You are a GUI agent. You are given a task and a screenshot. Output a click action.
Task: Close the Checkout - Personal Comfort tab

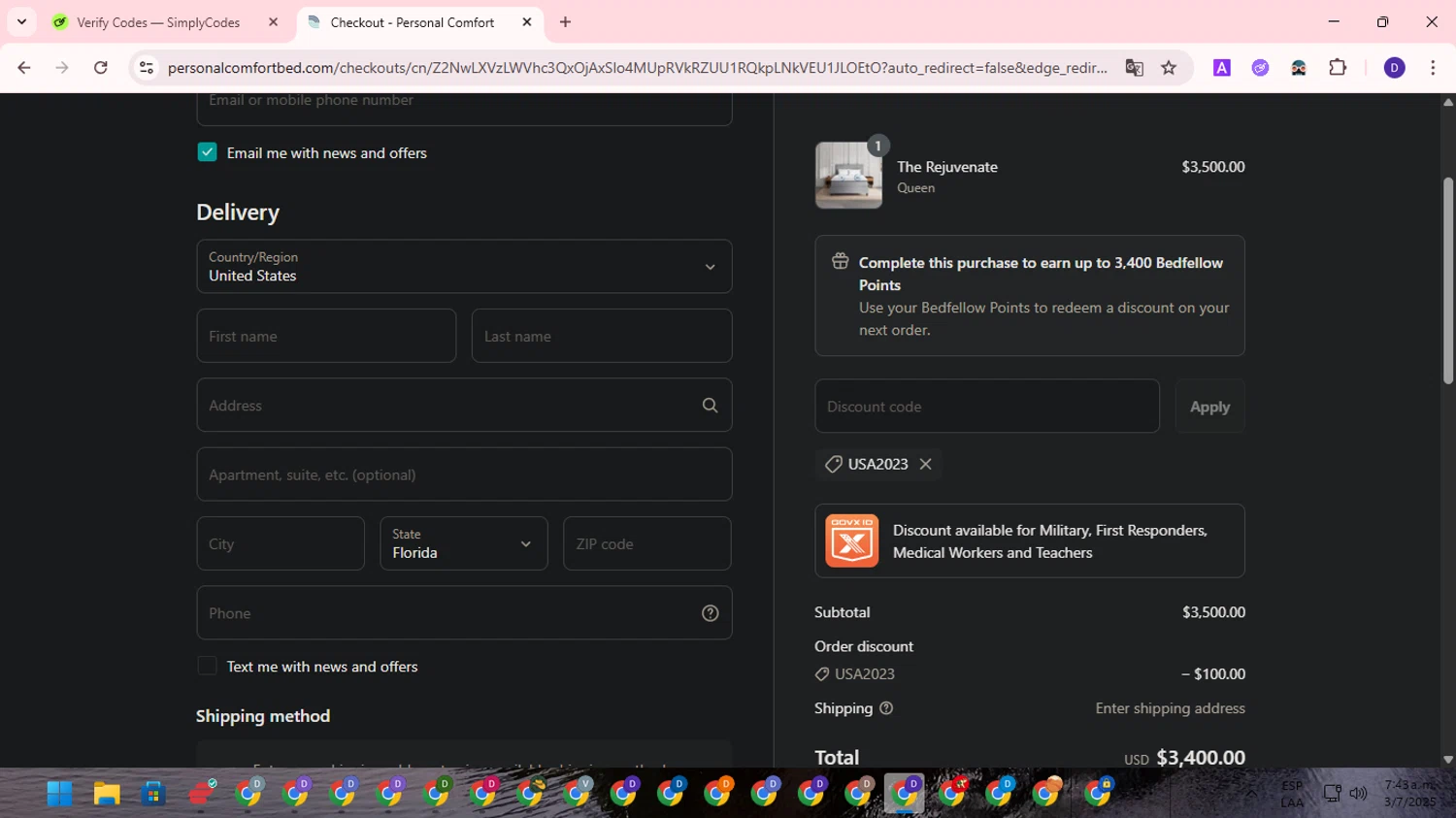click(x=527, y=22)
